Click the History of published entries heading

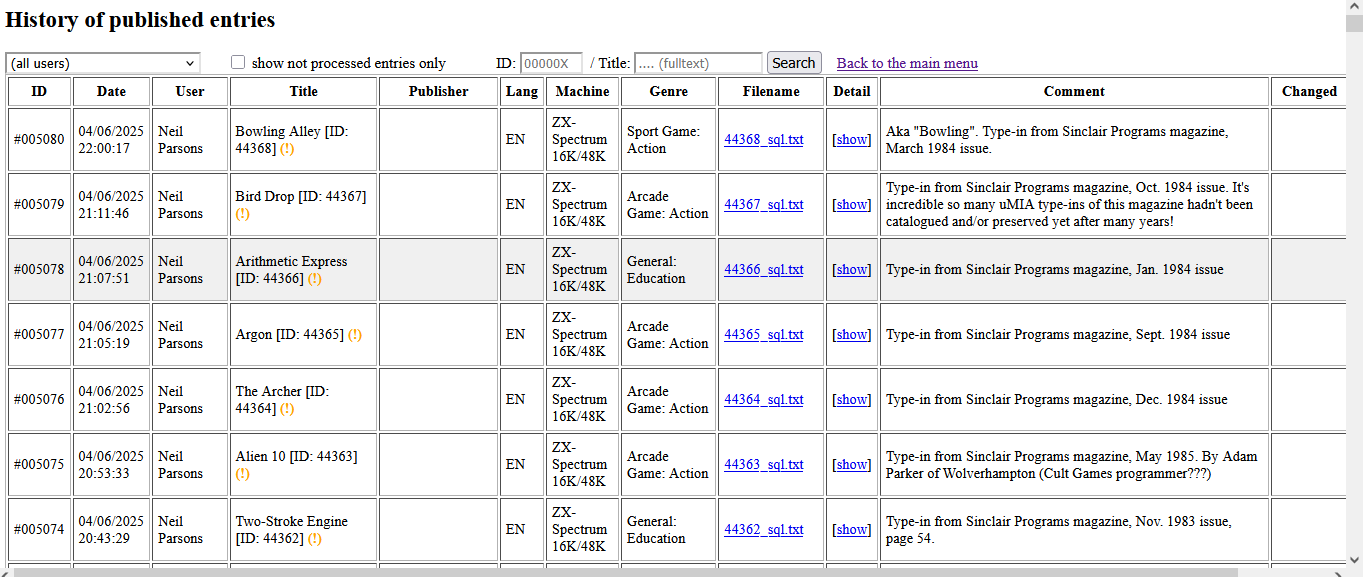pos(140,19)
